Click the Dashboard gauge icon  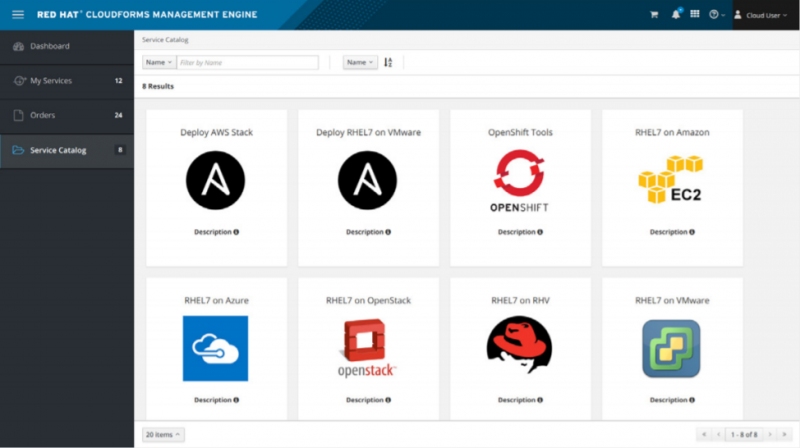[18, 46]
